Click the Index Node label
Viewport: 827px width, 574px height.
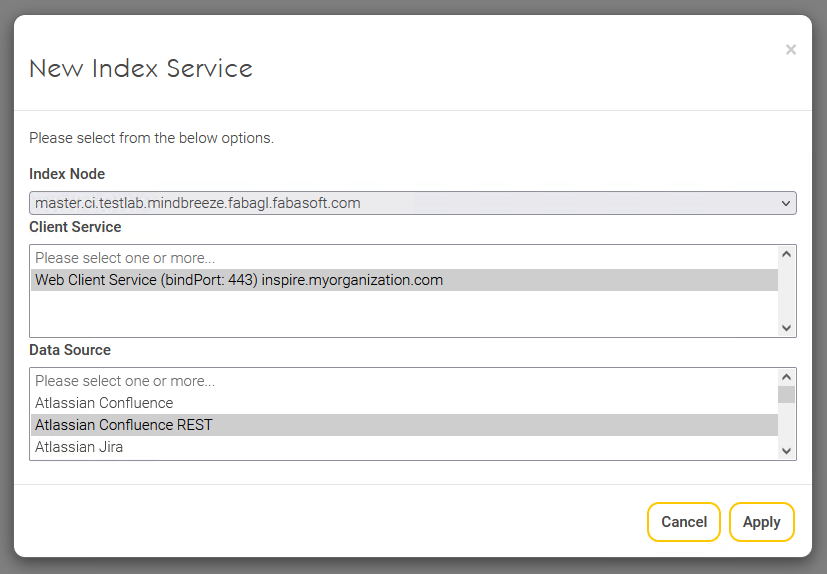point(67,174)
